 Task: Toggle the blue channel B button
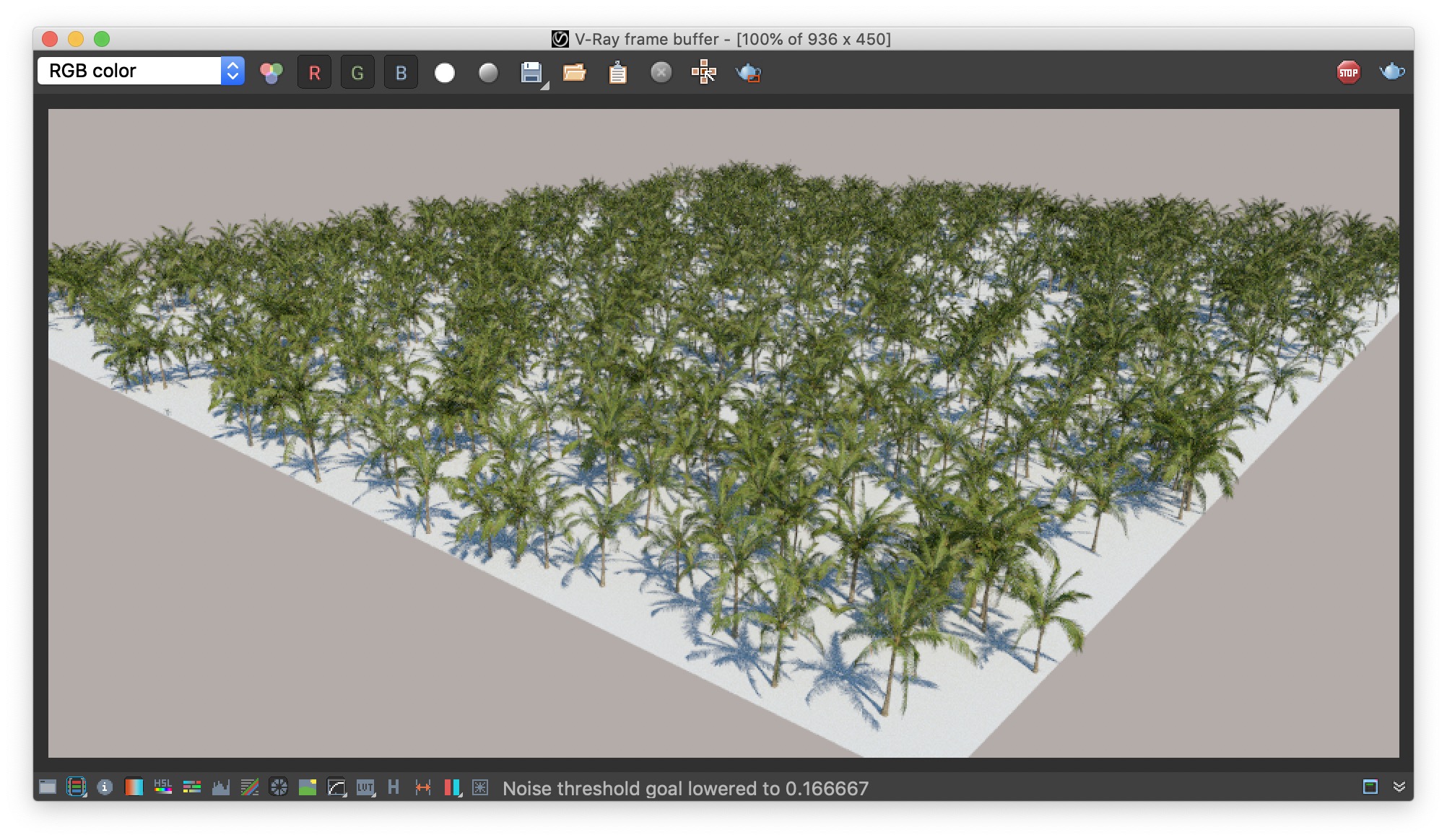pyautogui.click(x=401, y=73)
